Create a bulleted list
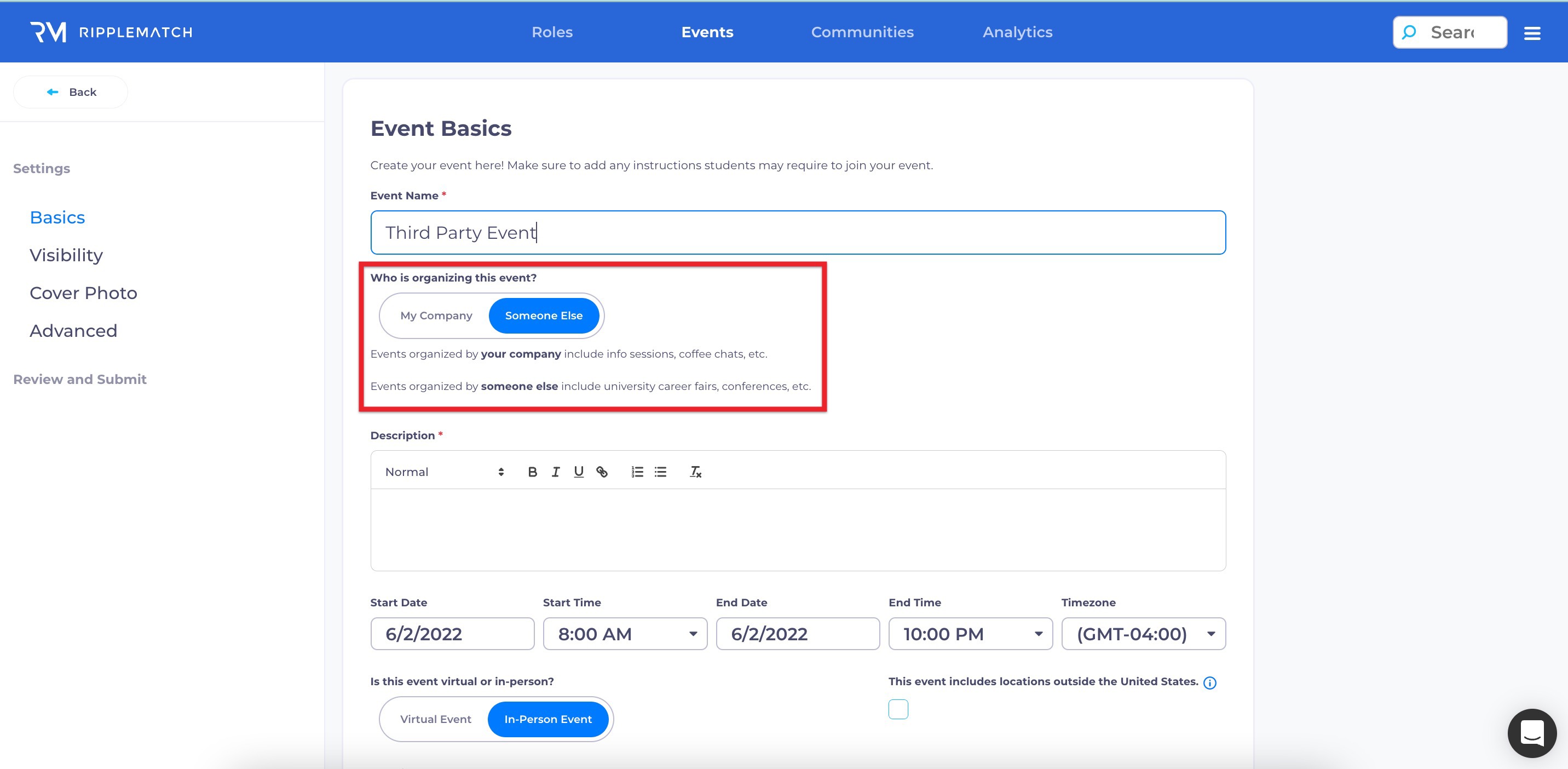 (660, 472)
